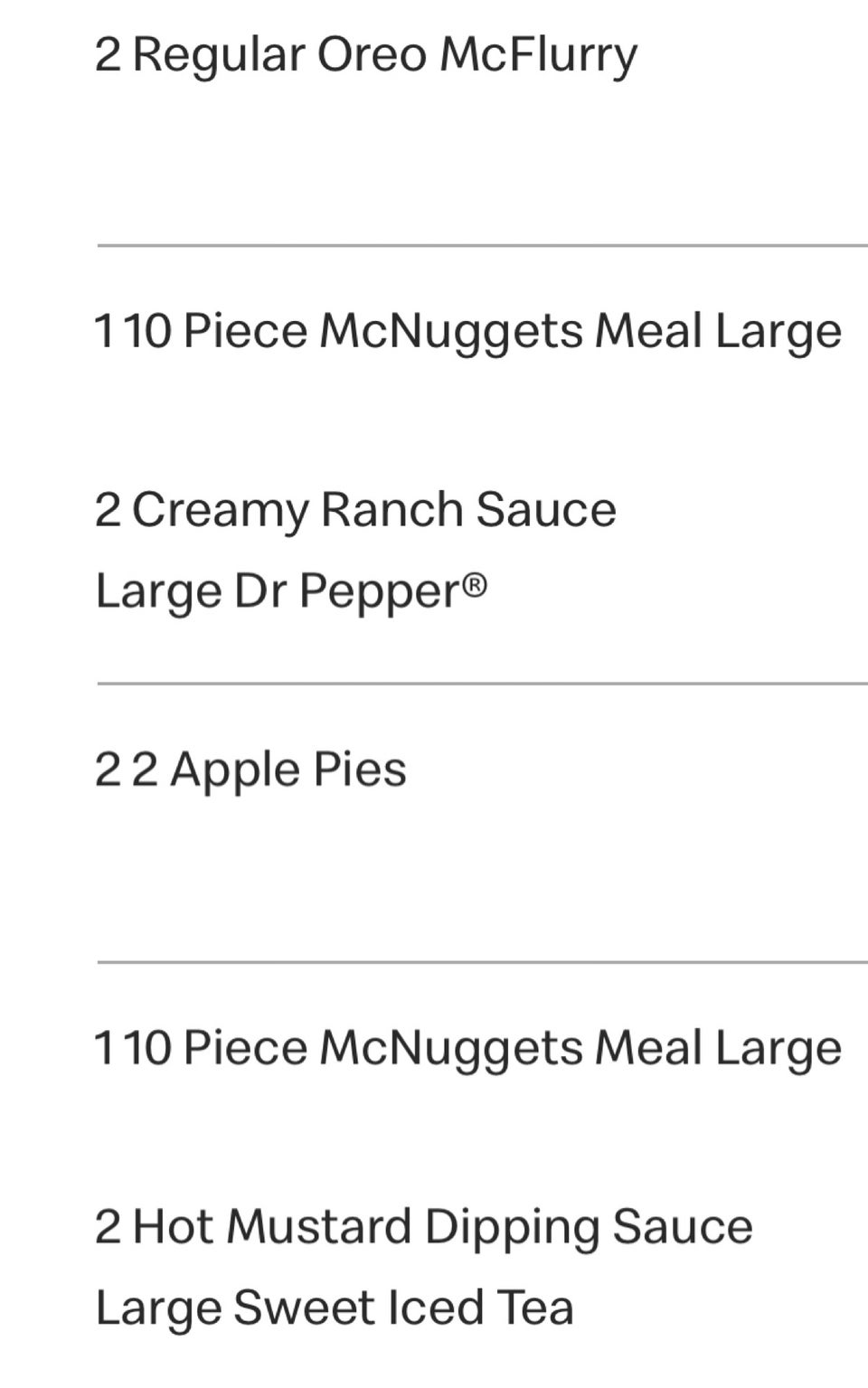
Task: Tap the quantity 2 before Creamy Ranch Sauce
Action: click(x=107, y=510)
